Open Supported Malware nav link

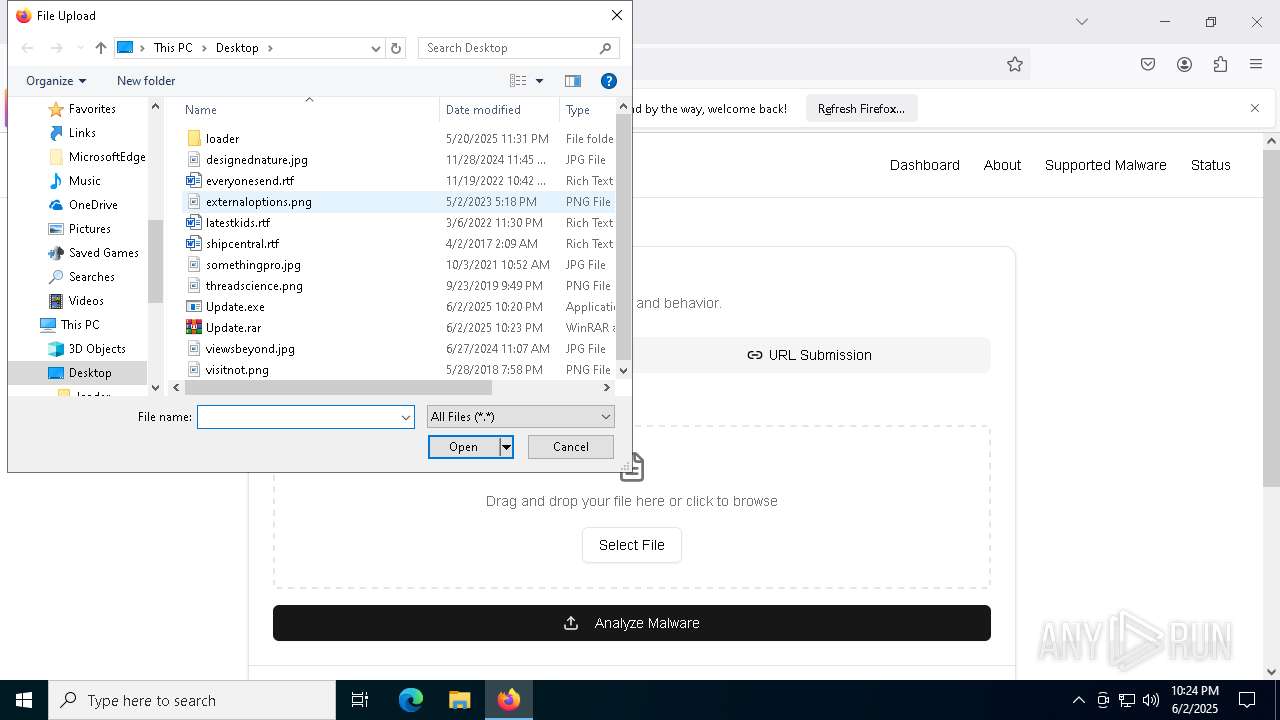[1106, 165]
